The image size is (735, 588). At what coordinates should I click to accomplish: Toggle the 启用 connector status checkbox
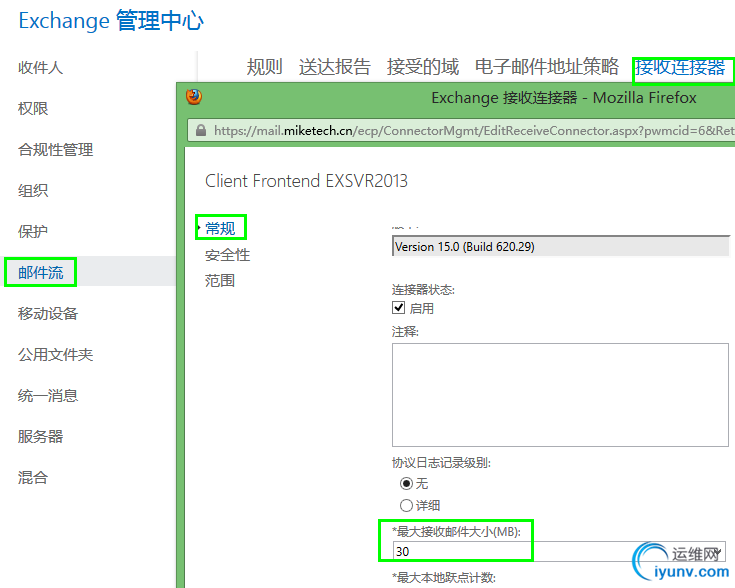[x=398, y=308]
